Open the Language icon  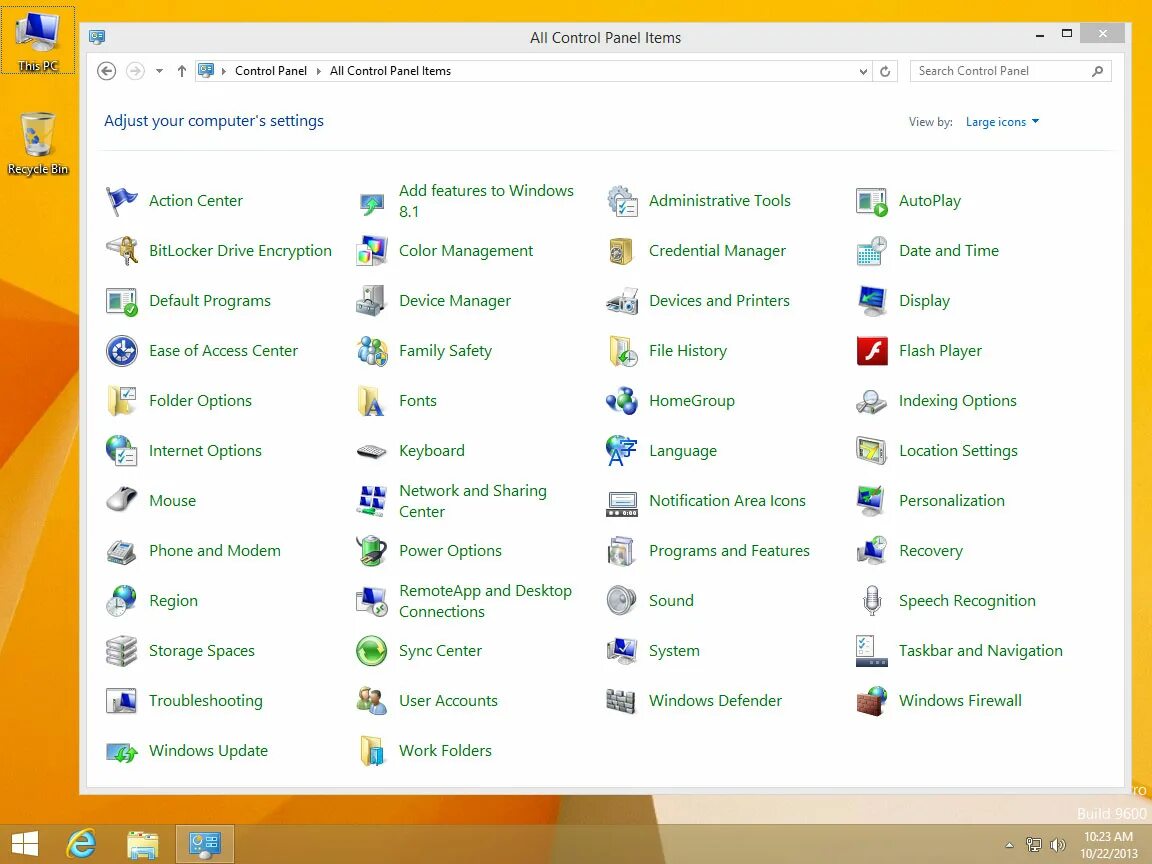[622, 450]
